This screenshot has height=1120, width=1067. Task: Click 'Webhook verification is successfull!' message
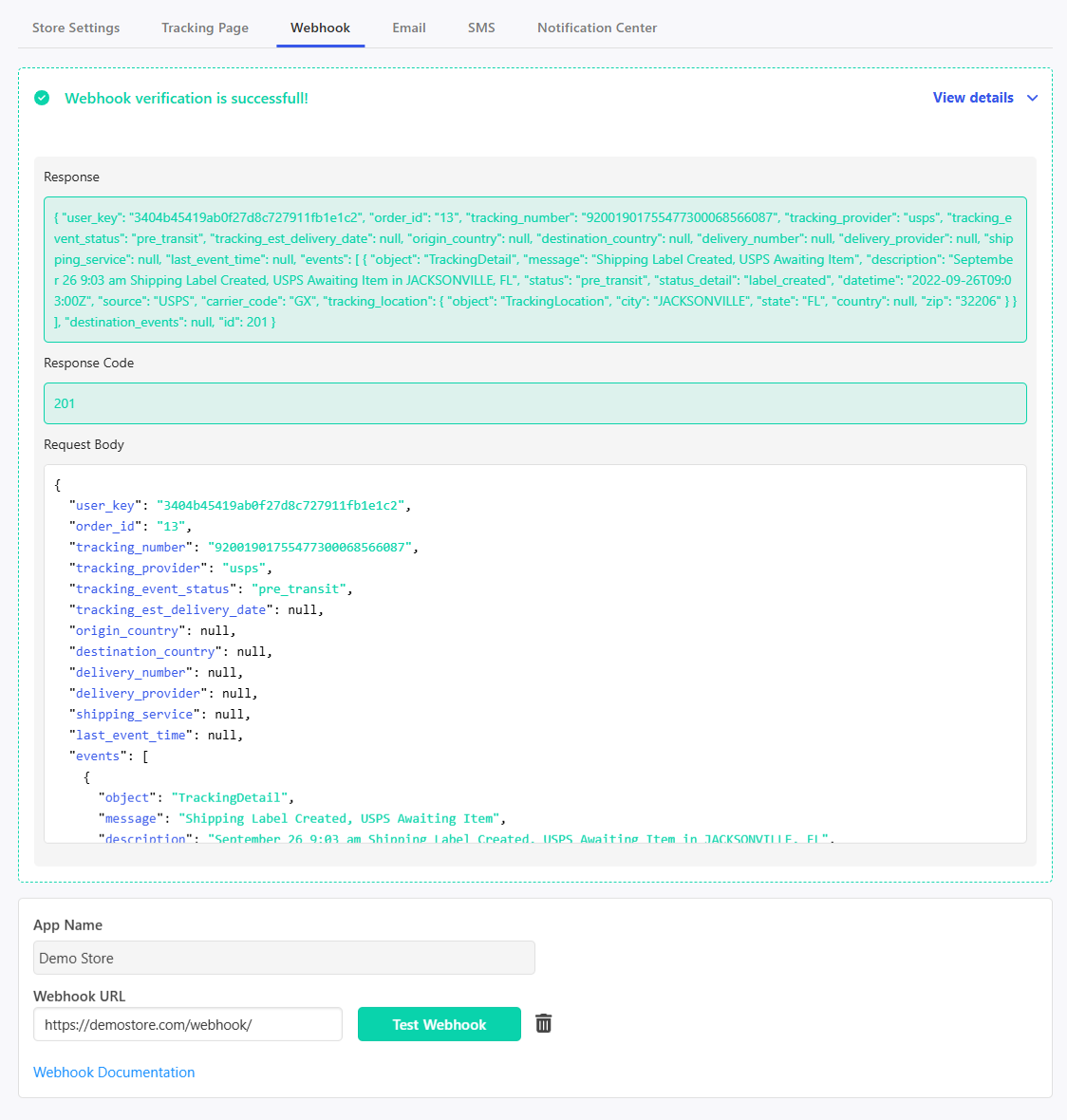pos(186,99)
